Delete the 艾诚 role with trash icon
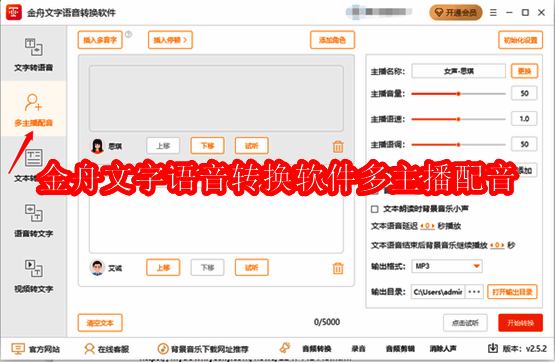The width and height of the screenshot is (555, 362). pyautogui.click(x=338, y=268)
